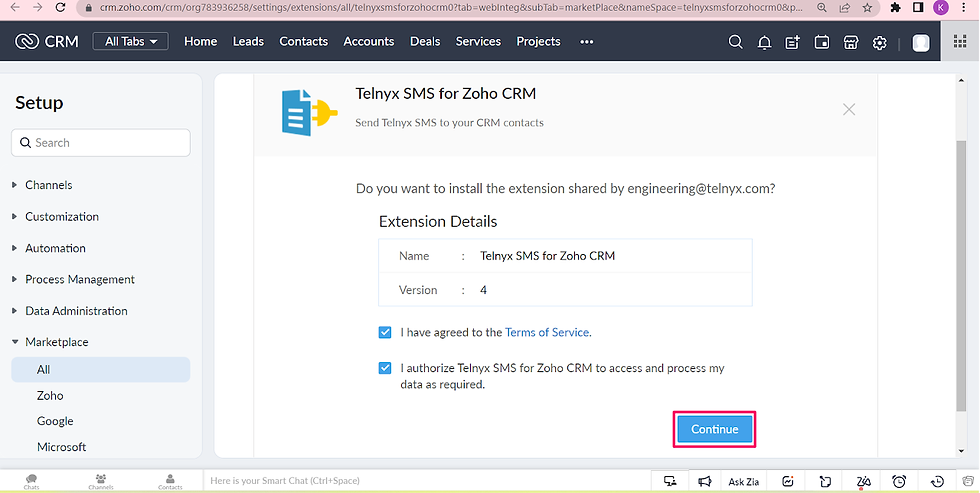The image size is (980, 493).
Task: Uncheck the authorize Telnyx data access checkbox
Action: (385, 368)
